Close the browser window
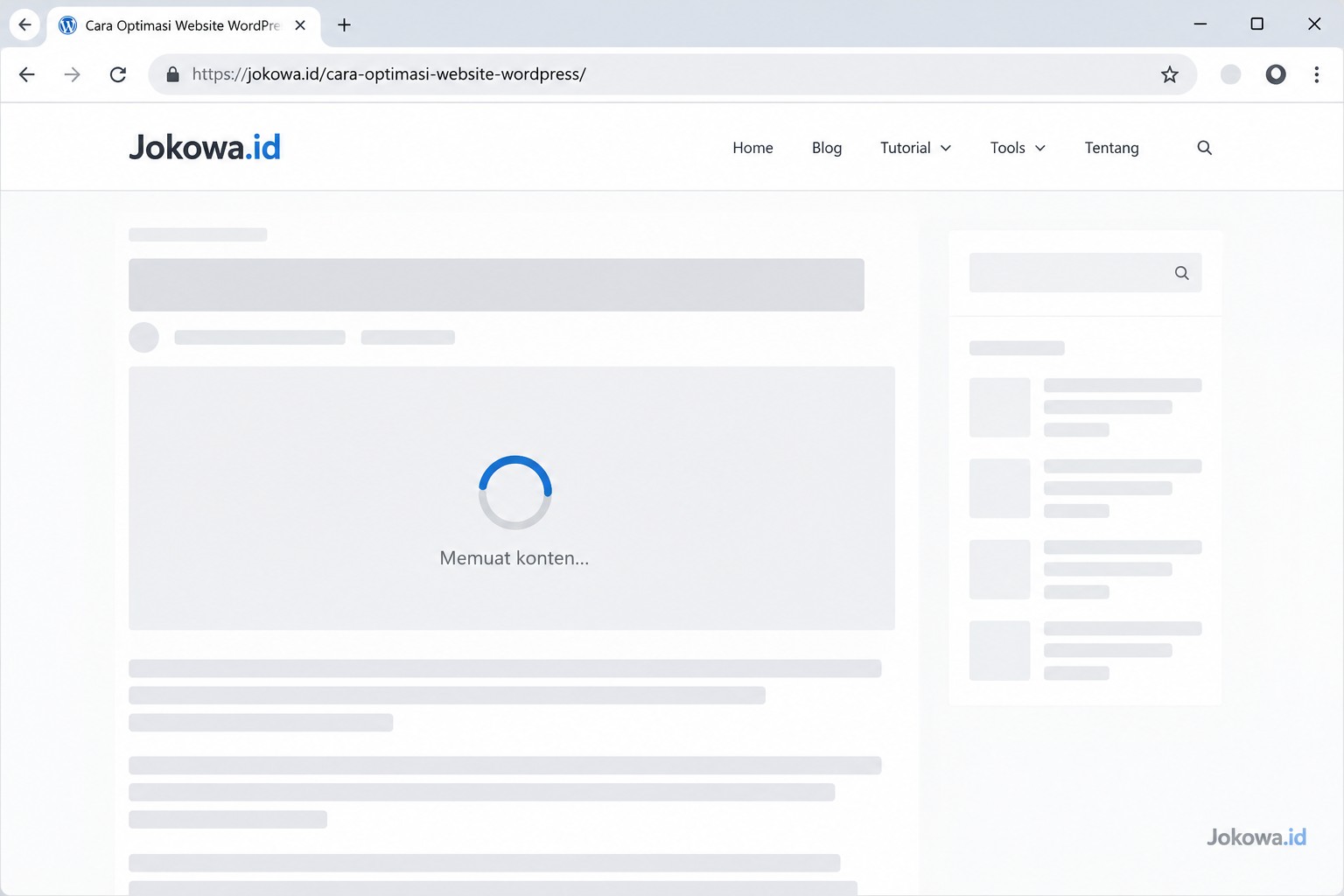Viewport: 1344px width, 896px height. pos(1314,24)
